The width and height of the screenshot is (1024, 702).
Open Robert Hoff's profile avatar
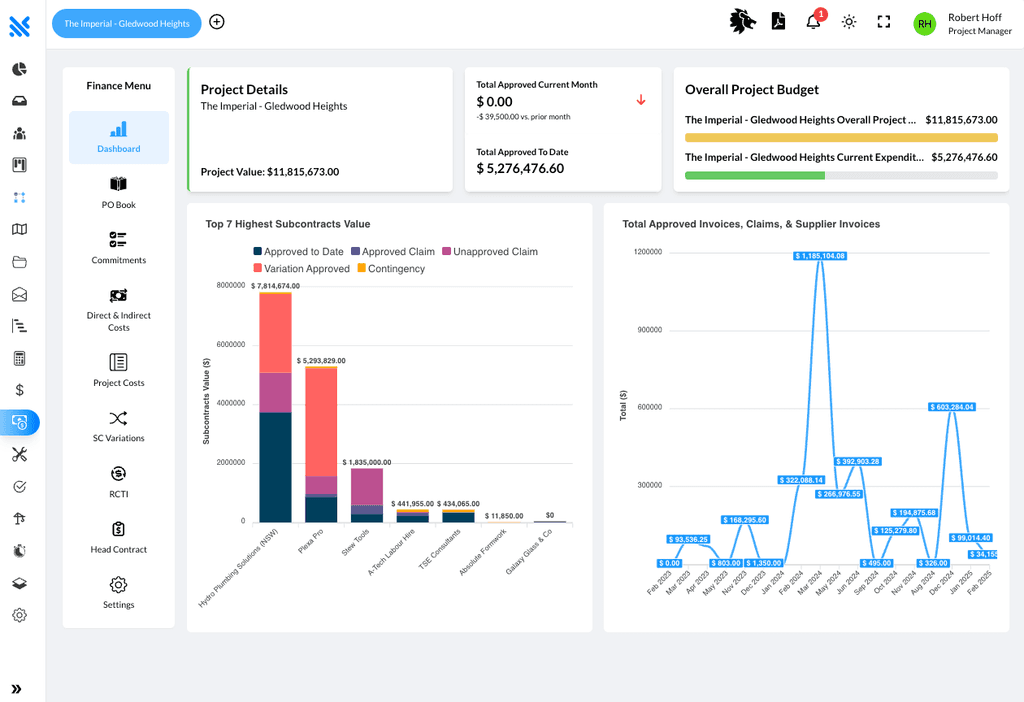924,23
